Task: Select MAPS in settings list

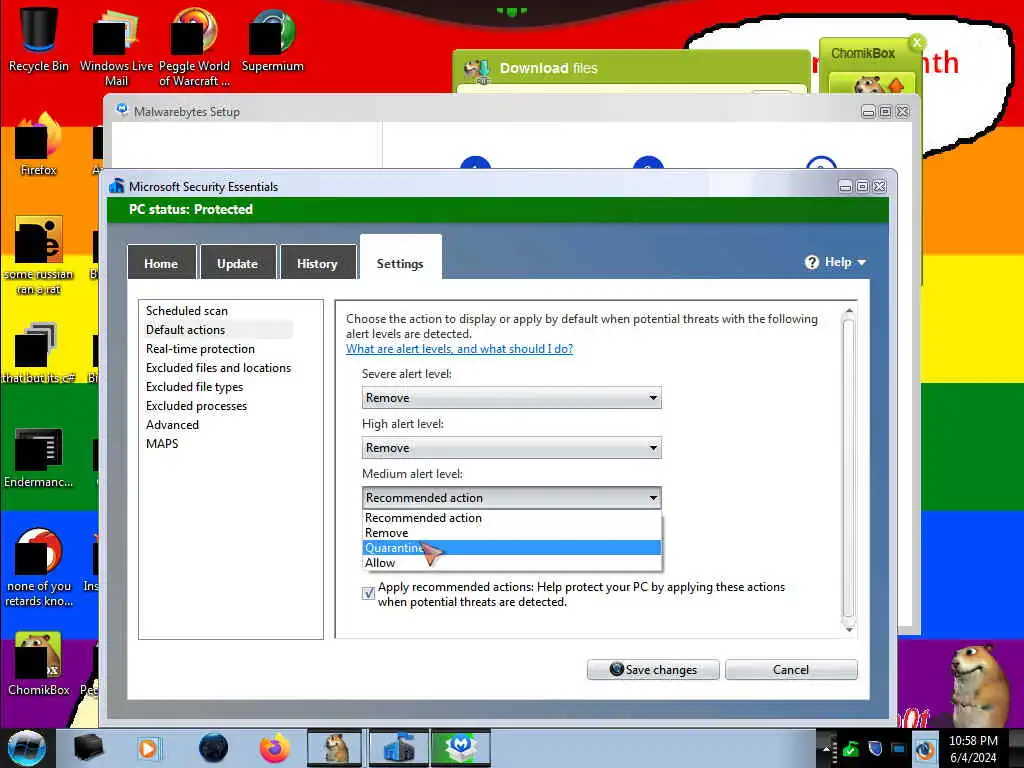Action: (x=162, y=443)
